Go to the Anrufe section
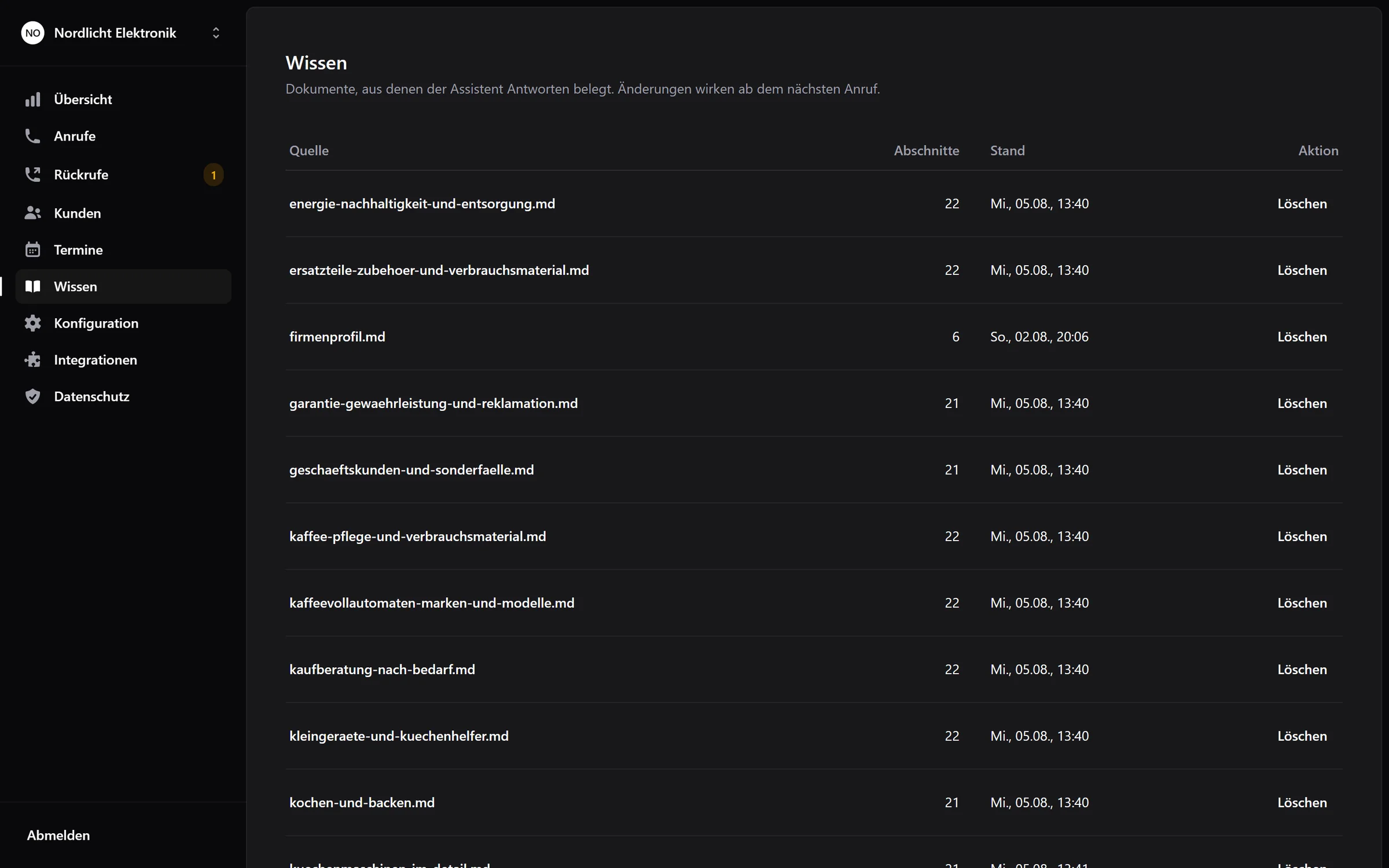The image size is (1389, 868). 123,136
